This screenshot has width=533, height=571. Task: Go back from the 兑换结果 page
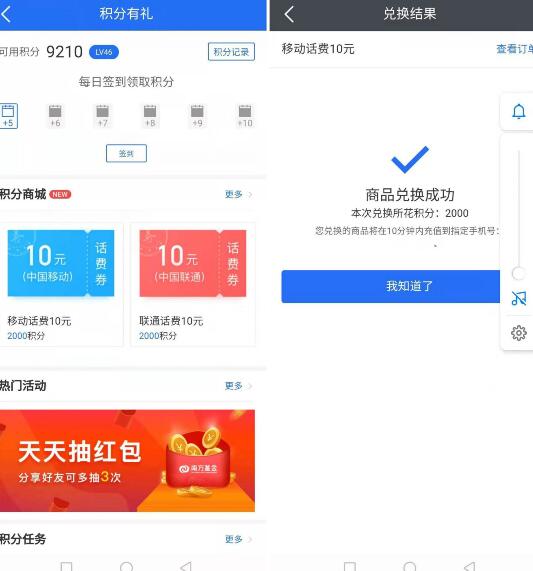point(289,15)
